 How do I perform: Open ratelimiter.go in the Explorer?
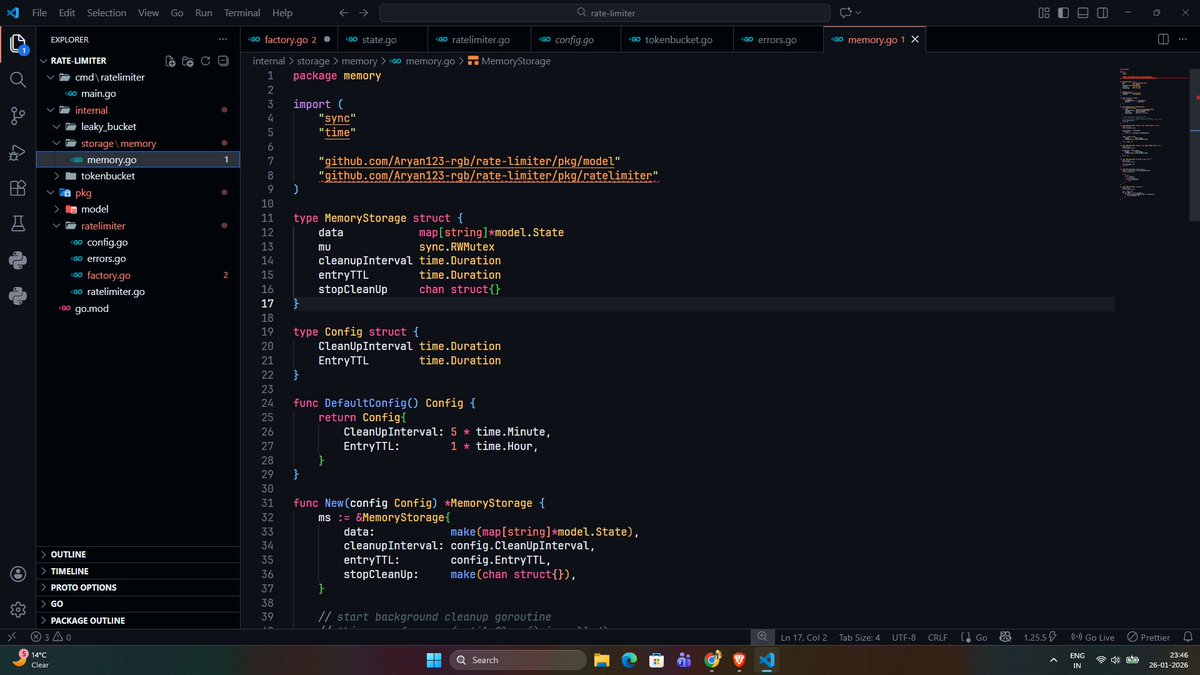(x=116, y=291)
